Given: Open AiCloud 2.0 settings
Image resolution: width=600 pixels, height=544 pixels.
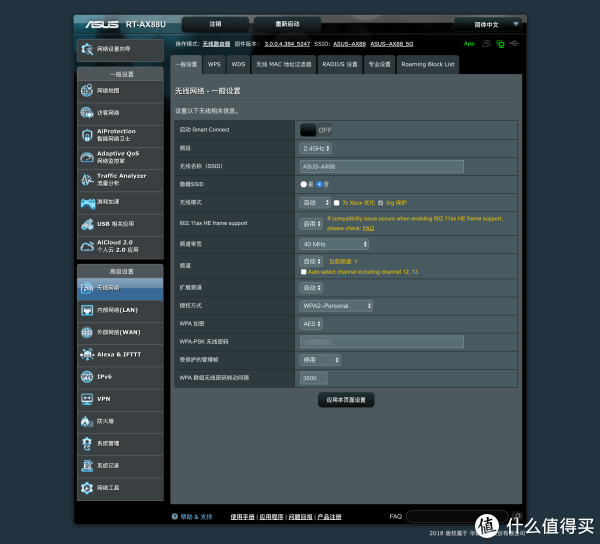Looking at the screenshot, I should tap(119, 244).
